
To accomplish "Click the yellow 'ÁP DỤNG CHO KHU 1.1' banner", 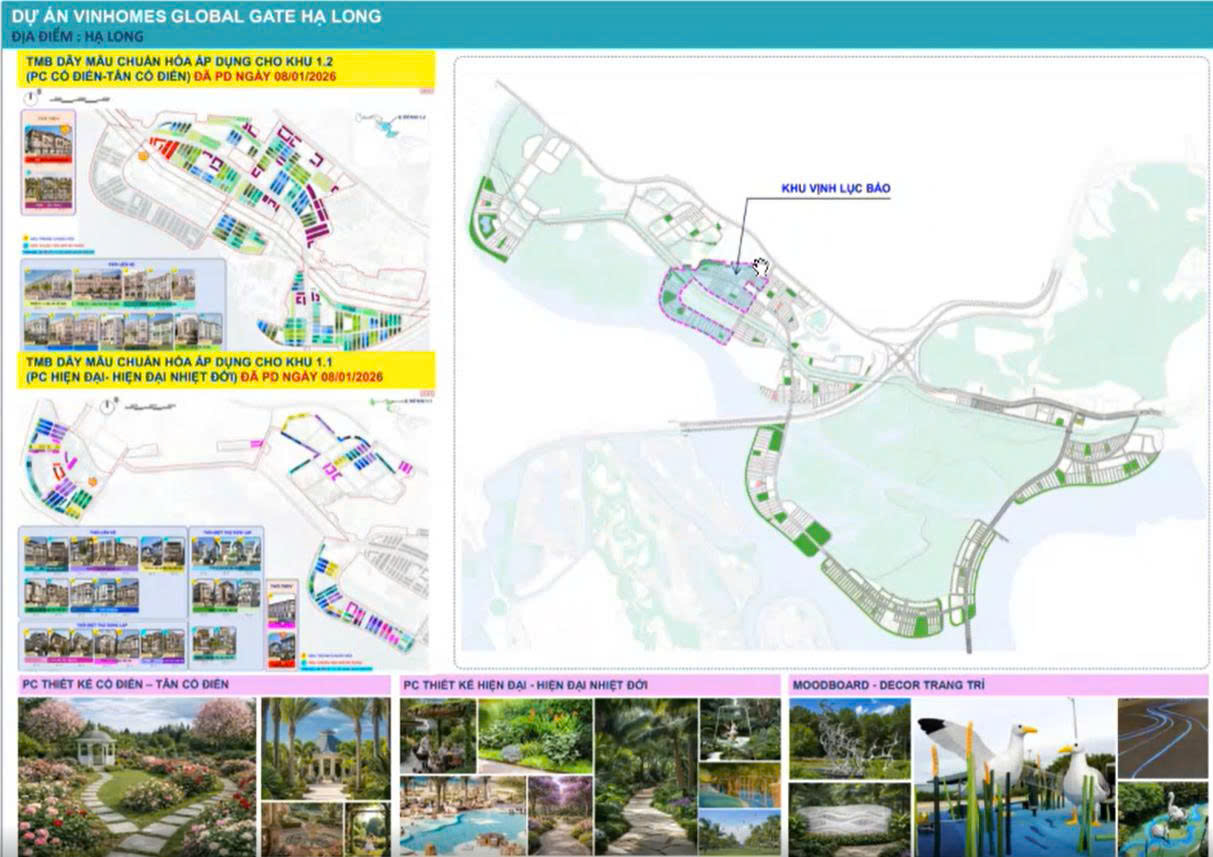I will click(227, 369).
